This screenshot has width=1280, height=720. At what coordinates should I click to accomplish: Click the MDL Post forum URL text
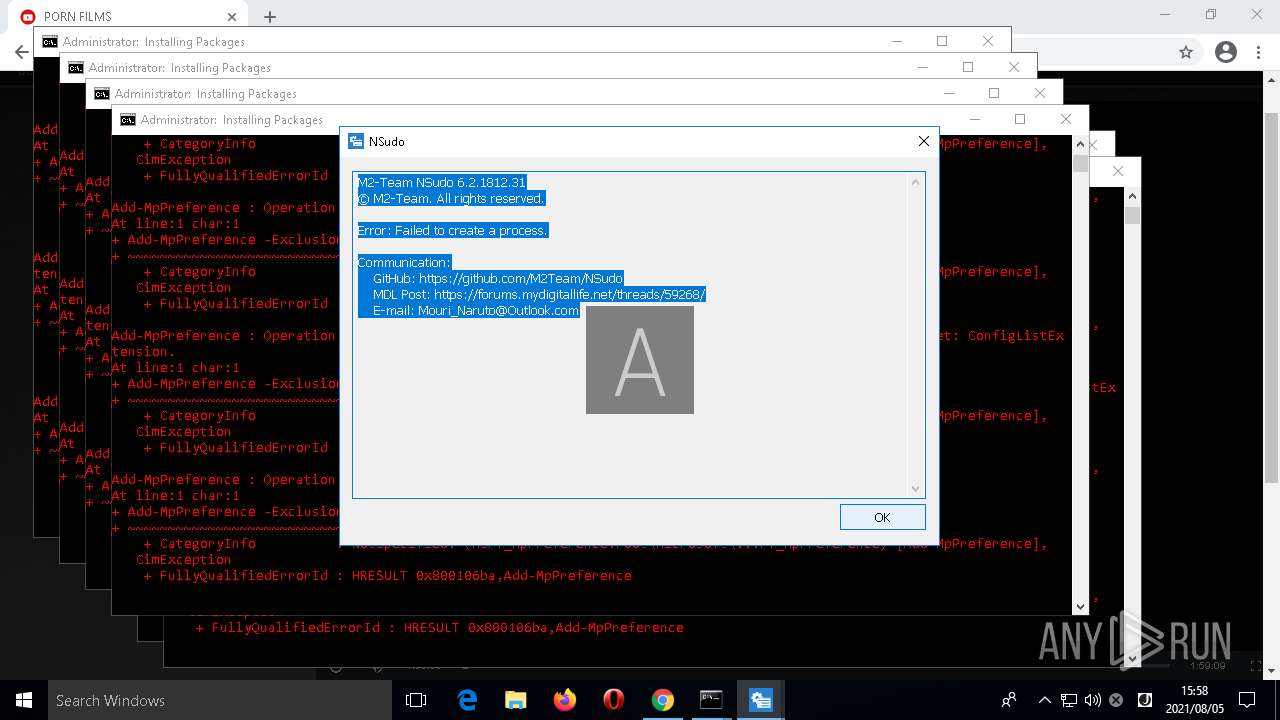(x=570, y=294)
